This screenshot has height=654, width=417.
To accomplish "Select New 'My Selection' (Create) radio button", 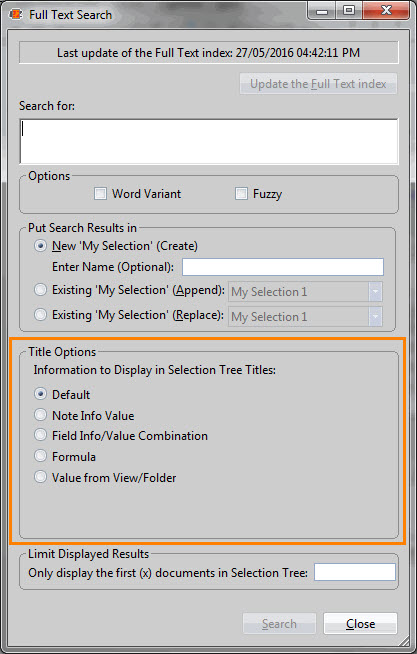I will tap(40, 246).
